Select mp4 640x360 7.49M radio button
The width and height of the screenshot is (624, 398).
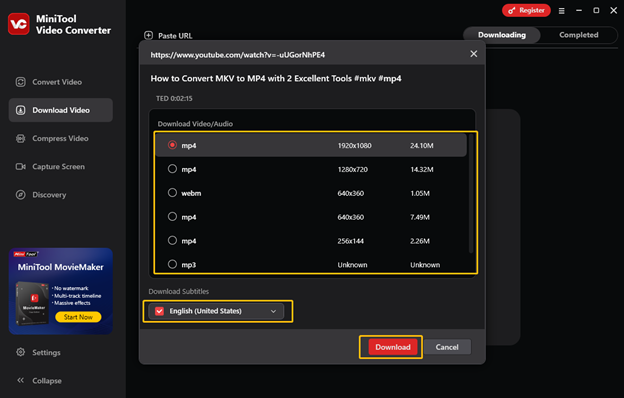[172, 217]
